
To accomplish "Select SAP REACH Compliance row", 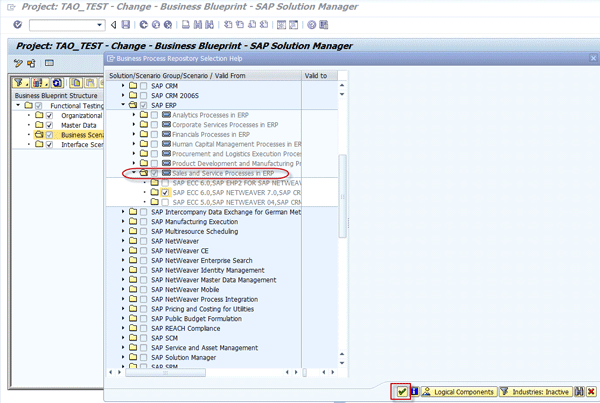I will tap(186, 328).
